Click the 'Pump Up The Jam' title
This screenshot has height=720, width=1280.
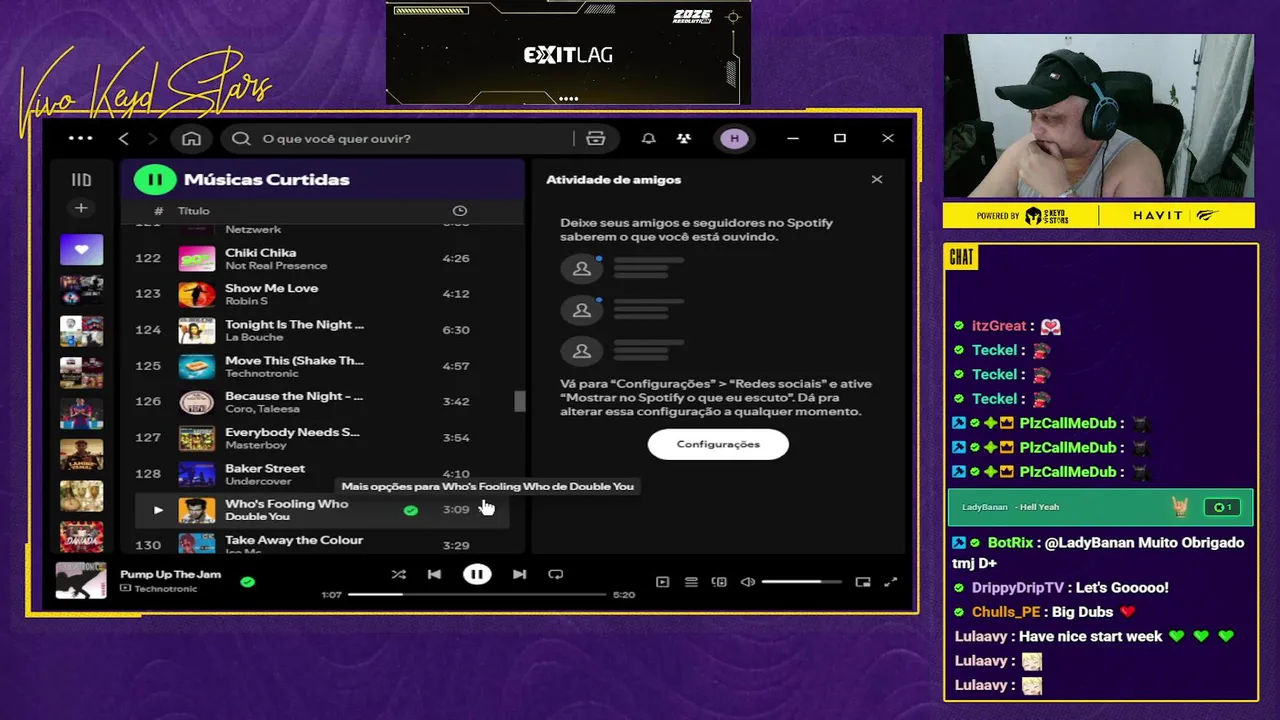click(170, 574)
